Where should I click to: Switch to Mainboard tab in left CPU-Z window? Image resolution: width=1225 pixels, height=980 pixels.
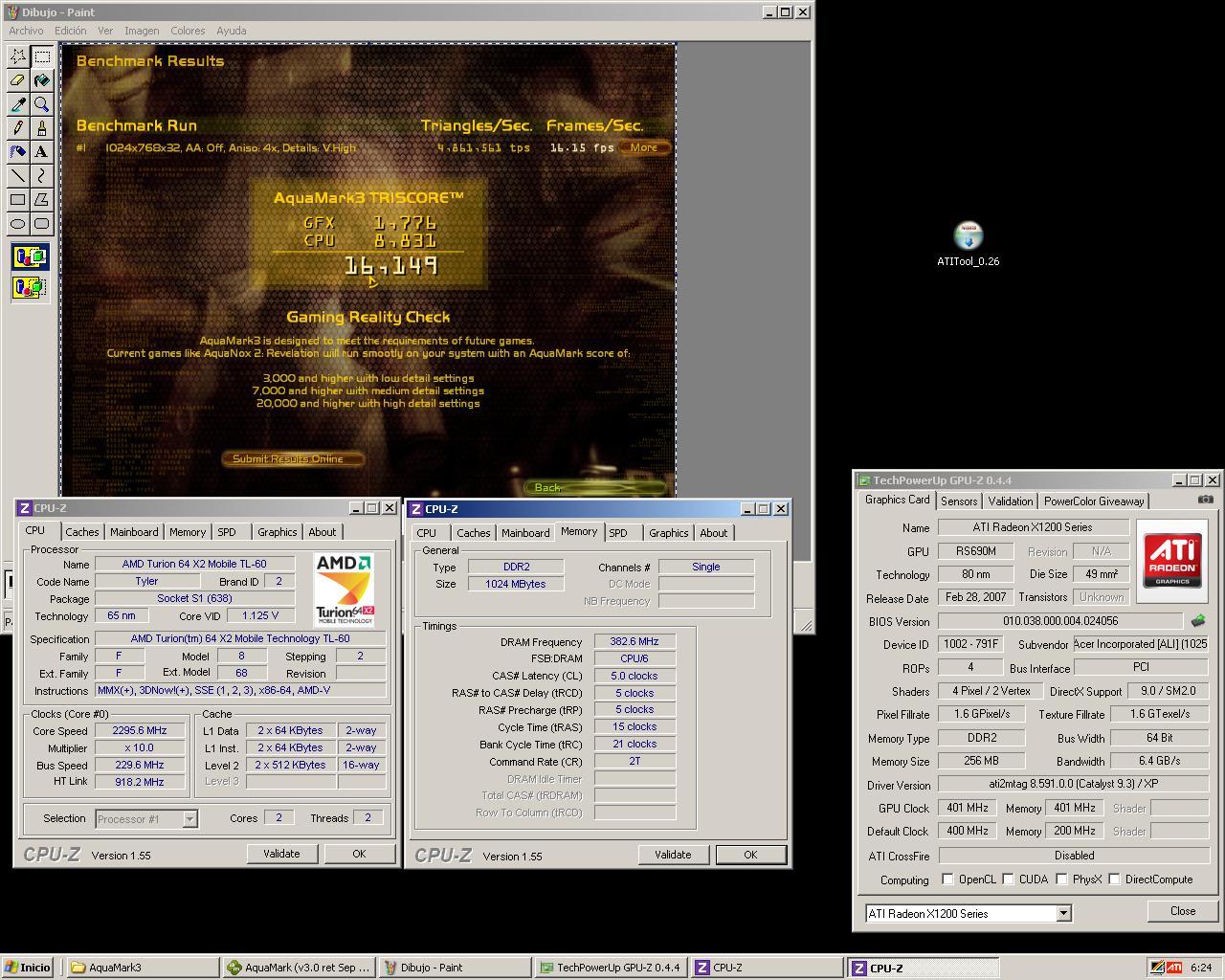(134, 532)
